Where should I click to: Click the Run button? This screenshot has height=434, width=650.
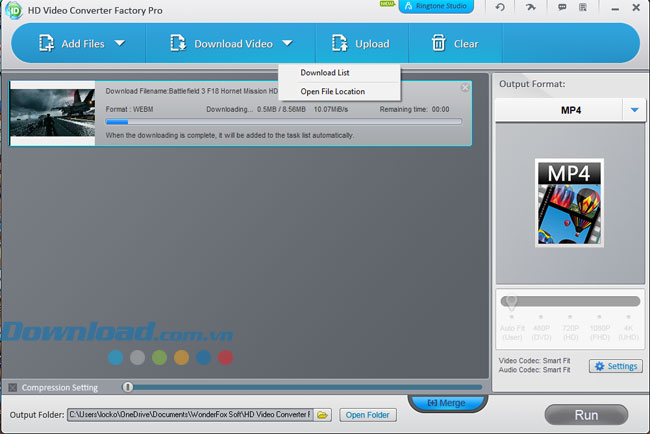pyautogui.click(x=586, y=415)
